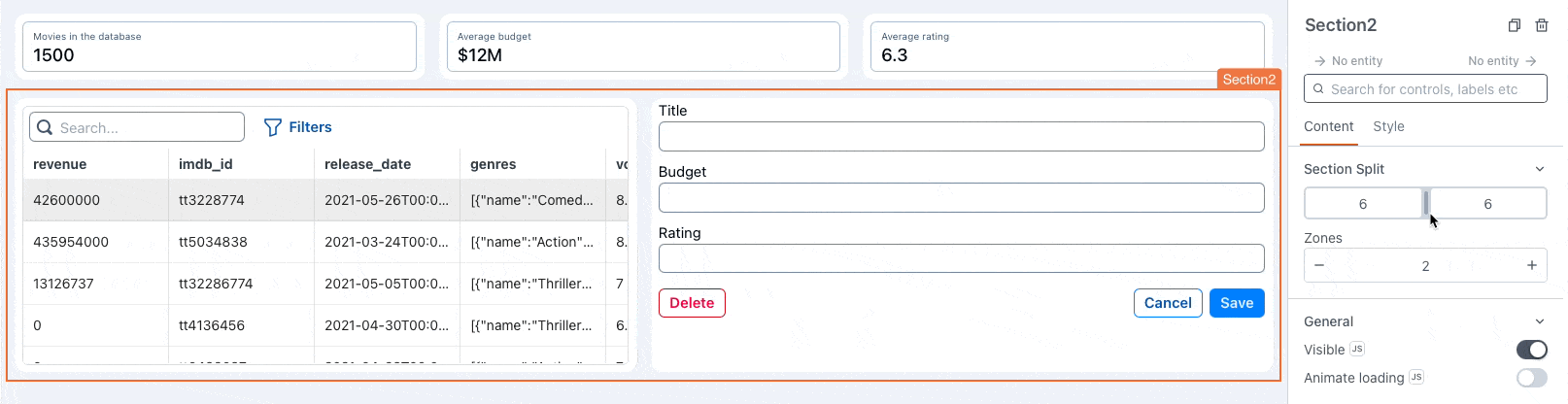Focus the Rating input field
This screenshot has height=404, width=1568.
coord(961,258)
